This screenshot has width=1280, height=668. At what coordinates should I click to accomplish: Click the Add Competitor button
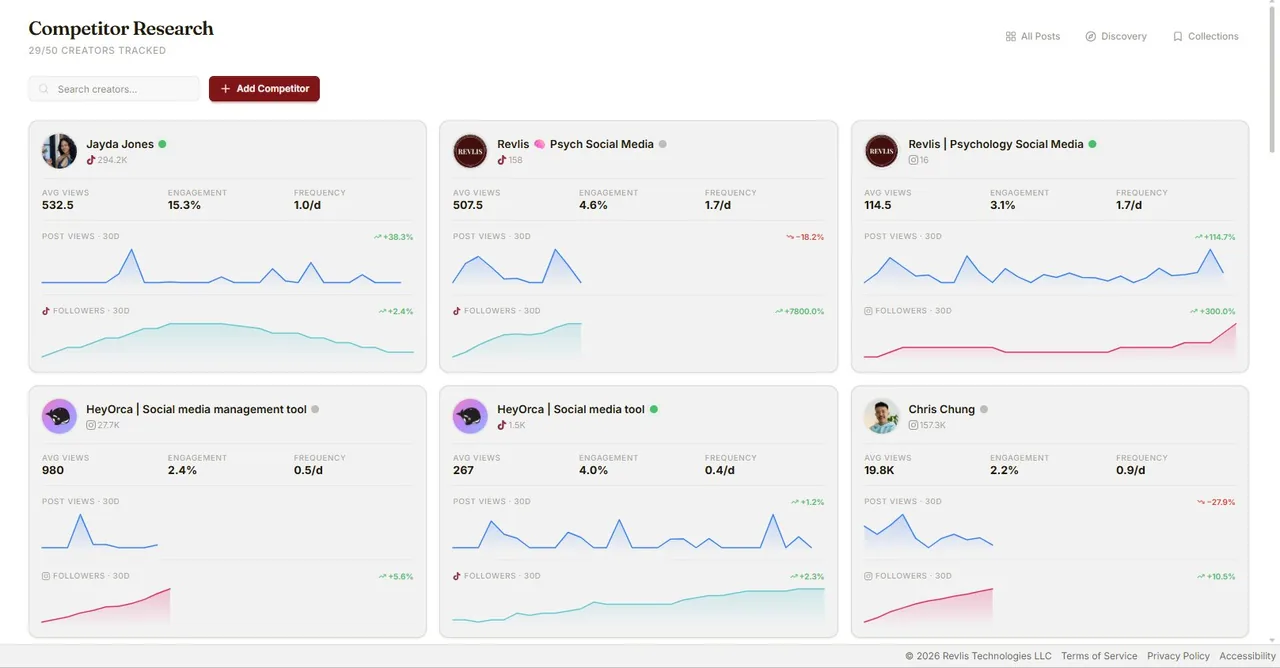(264, 89)
